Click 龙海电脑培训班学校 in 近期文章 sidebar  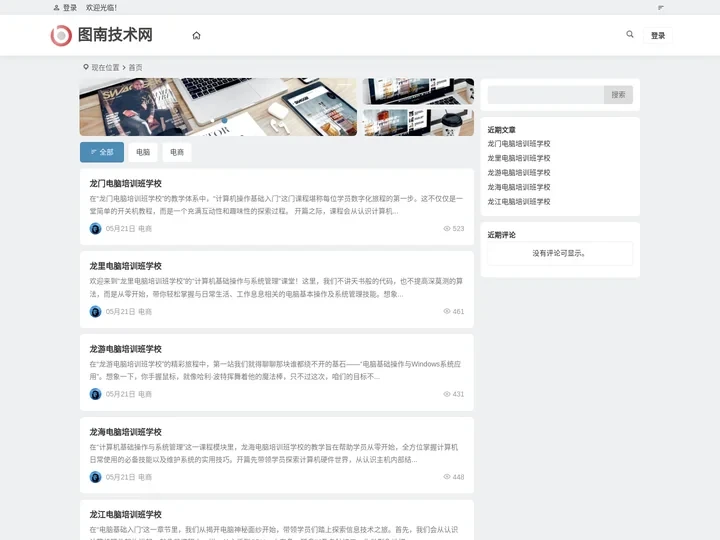[x=519, y=187]
